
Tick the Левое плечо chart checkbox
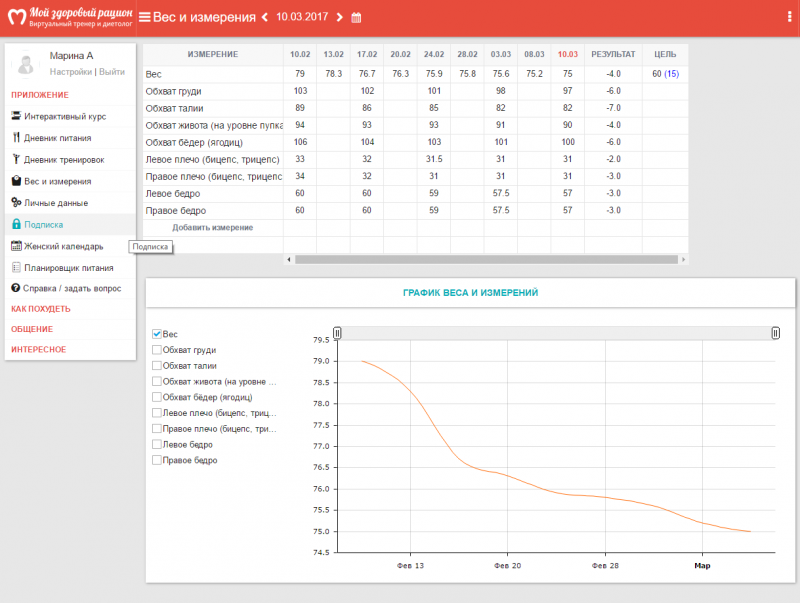pos(157,413)
